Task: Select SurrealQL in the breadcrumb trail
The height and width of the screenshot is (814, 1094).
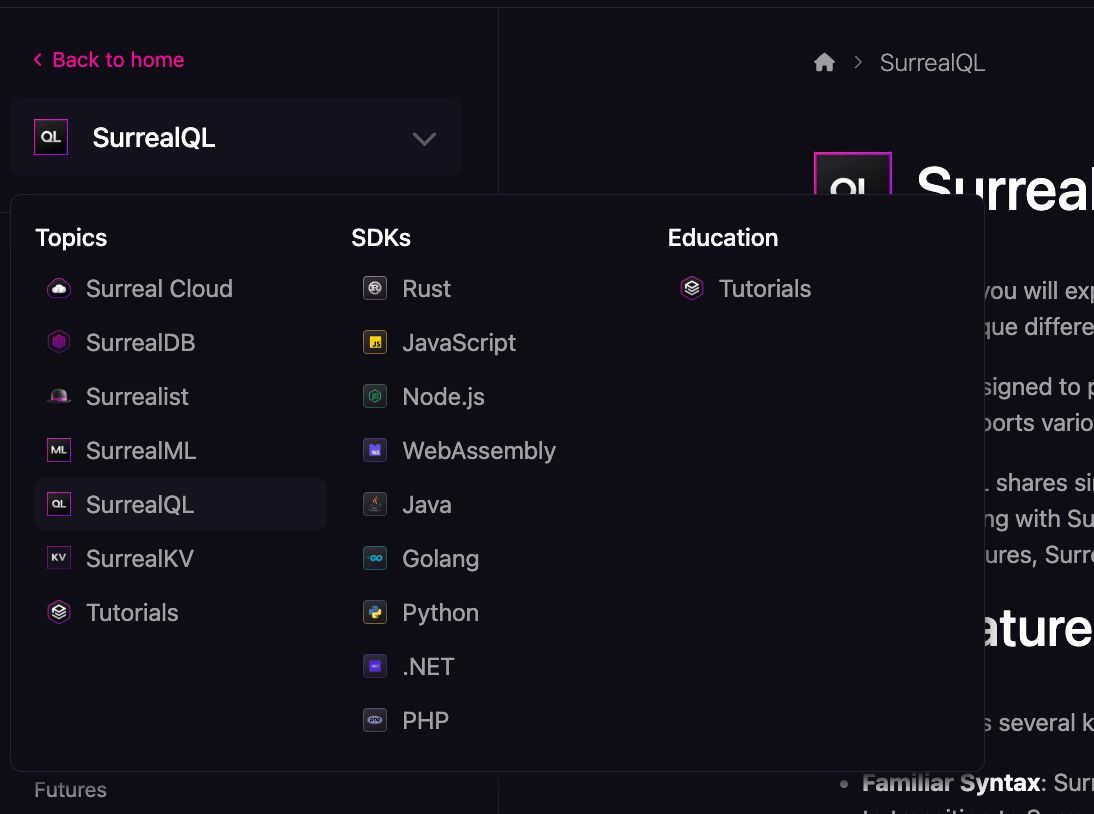Action: pyautogui.click(x=932, y=62)
